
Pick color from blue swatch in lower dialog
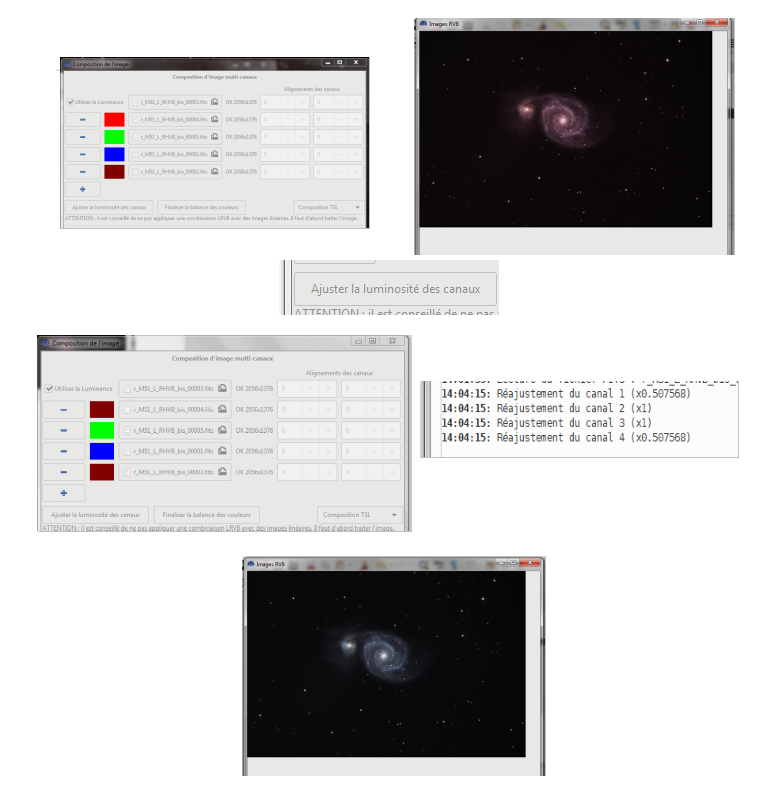coord(102,452)
